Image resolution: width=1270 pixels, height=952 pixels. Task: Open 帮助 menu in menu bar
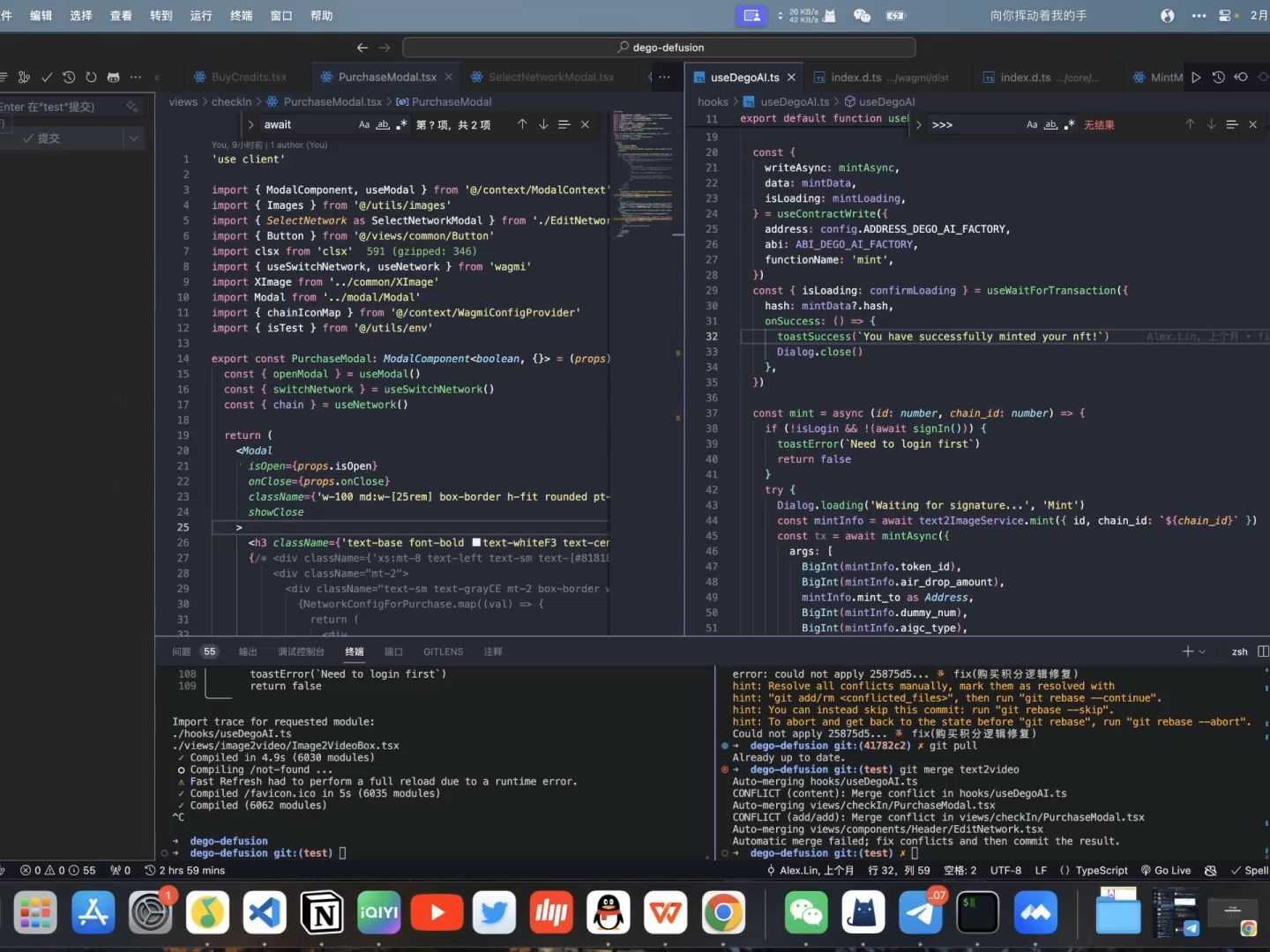(322, 15)
